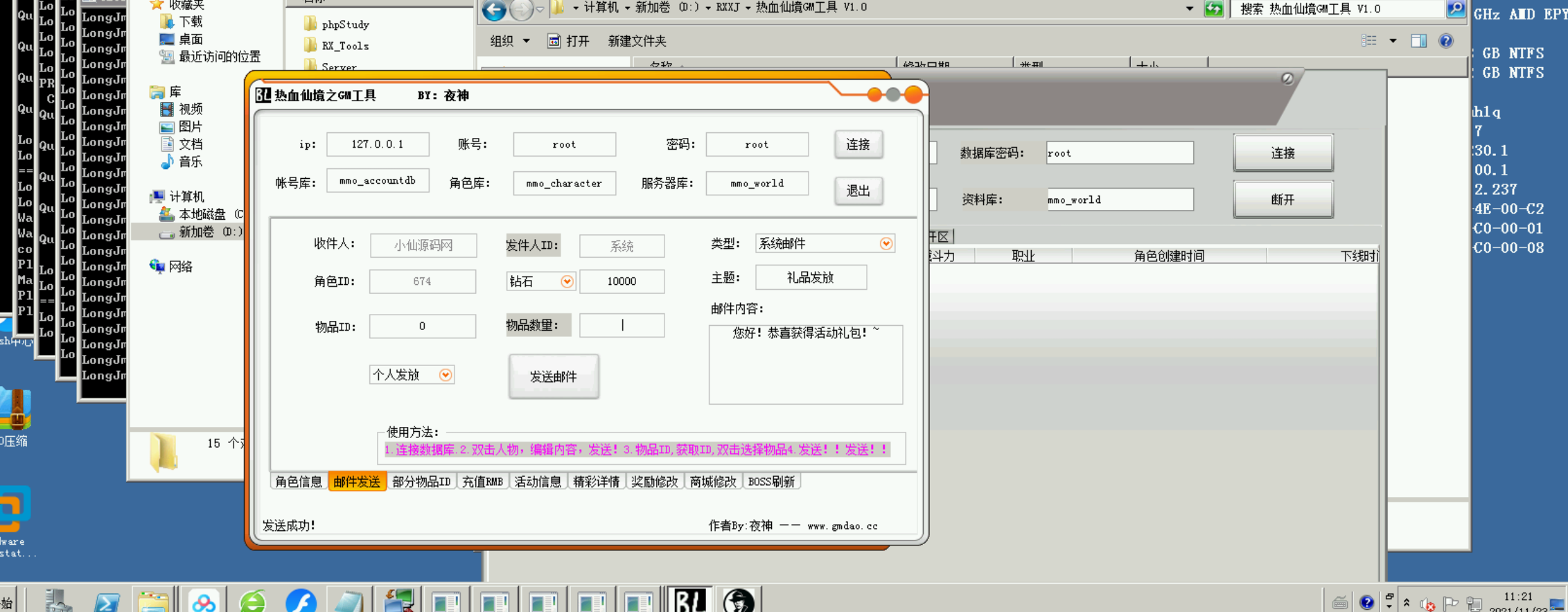Click 新建文件夹 in Explorer toolbar

(637, 41)
